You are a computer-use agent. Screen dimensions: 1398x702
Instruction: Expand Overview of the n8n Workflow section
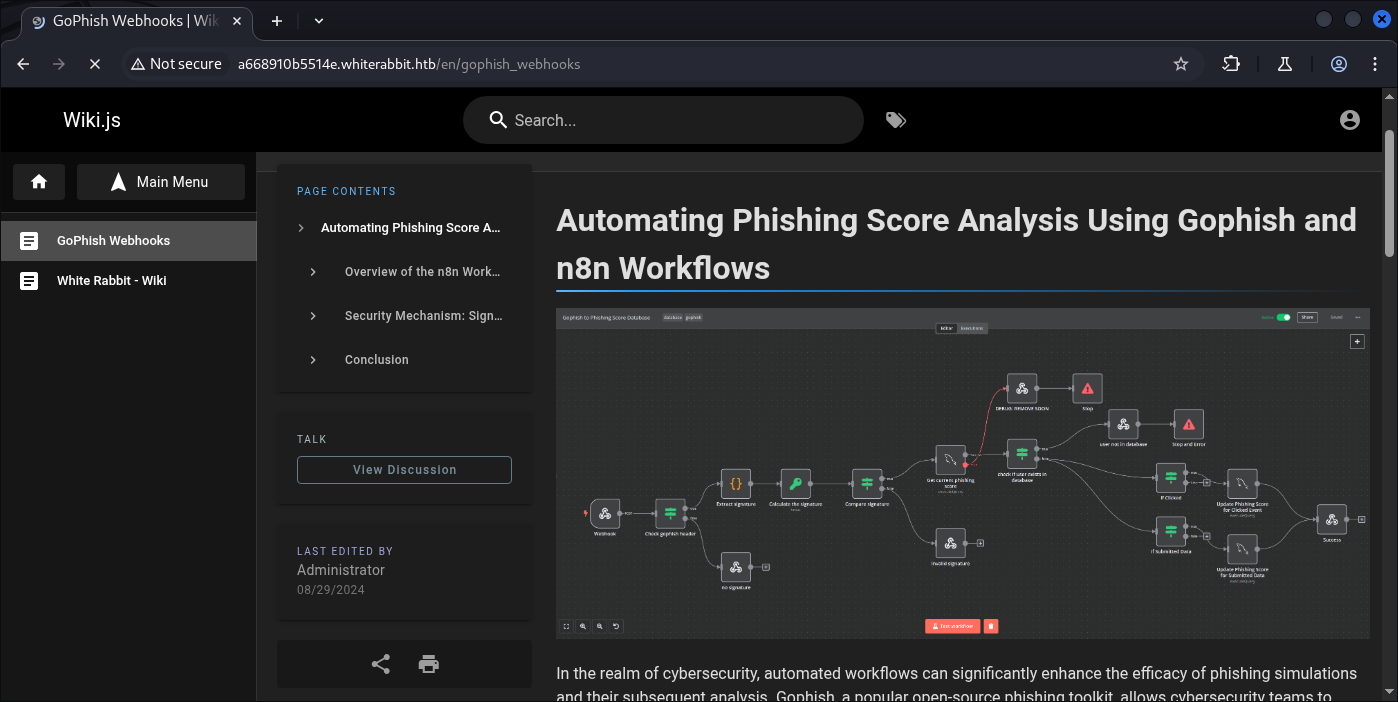[x=313, y=272]
